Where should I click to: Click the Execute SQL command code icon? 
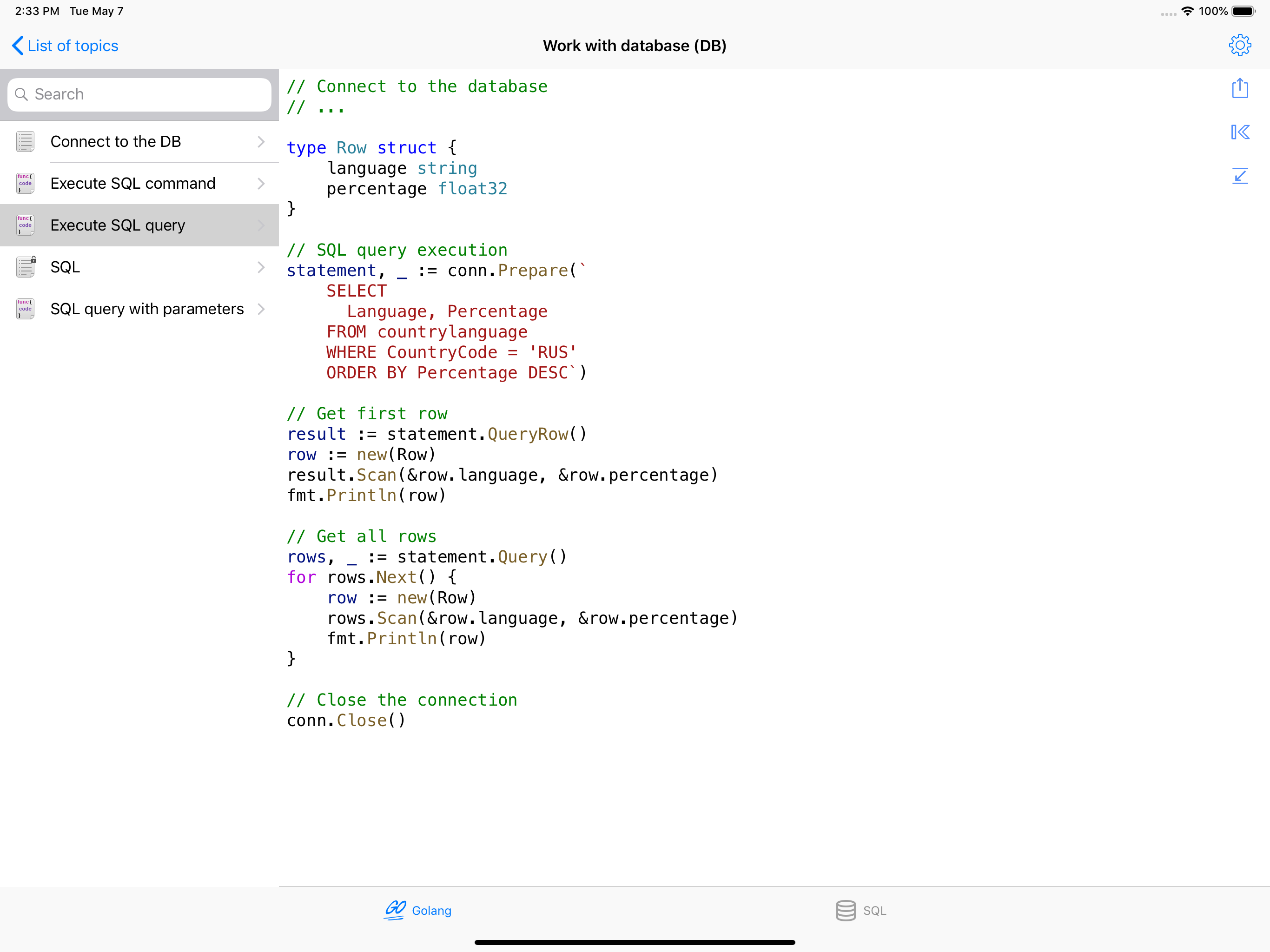(x=25, y=184)
